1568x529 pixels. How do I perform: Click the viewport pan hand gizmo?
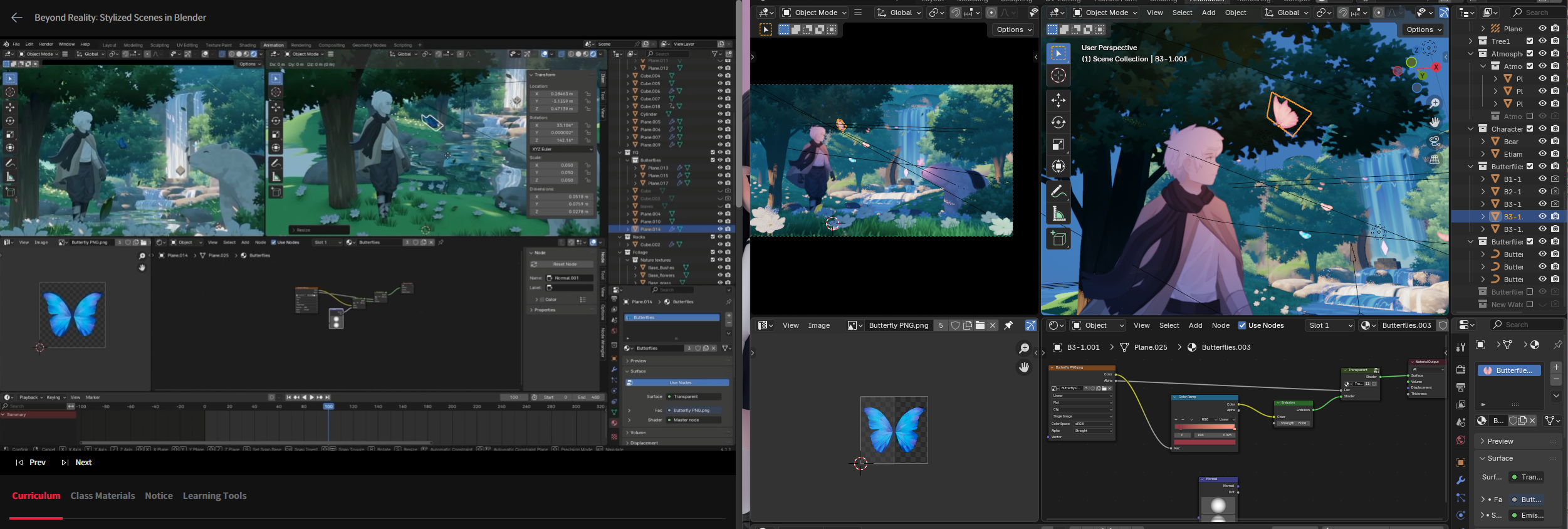(1435, 122)
